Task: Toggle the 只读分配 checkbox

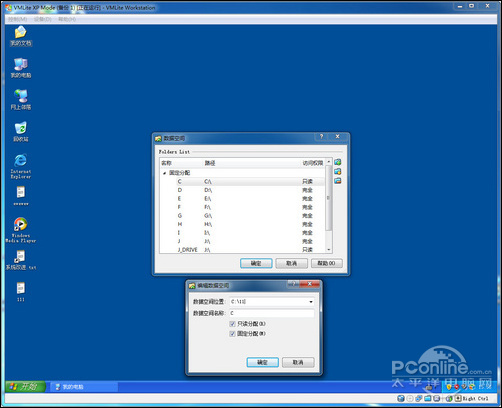Action: click(232, 324)
